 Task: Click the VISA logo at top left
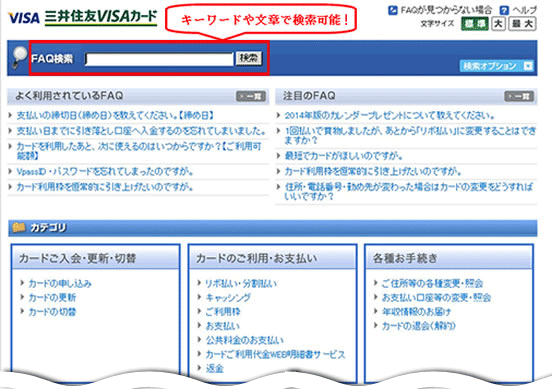click(24, 17)
